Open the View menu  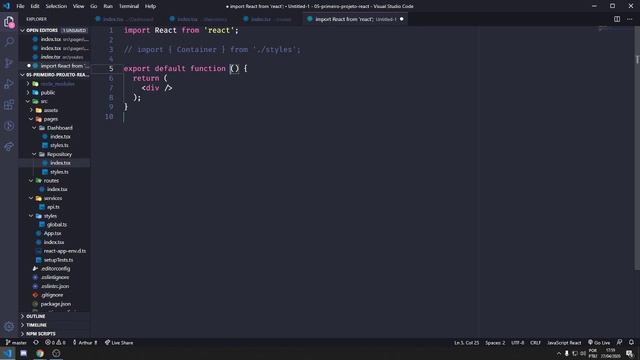point(78,6)
